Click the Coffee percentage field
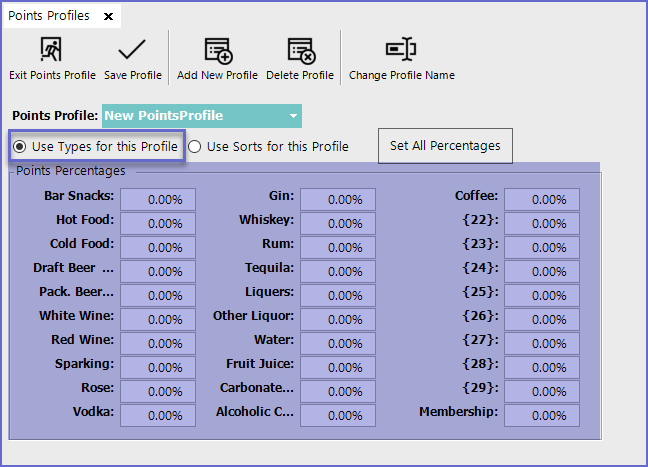 (541, 199)
